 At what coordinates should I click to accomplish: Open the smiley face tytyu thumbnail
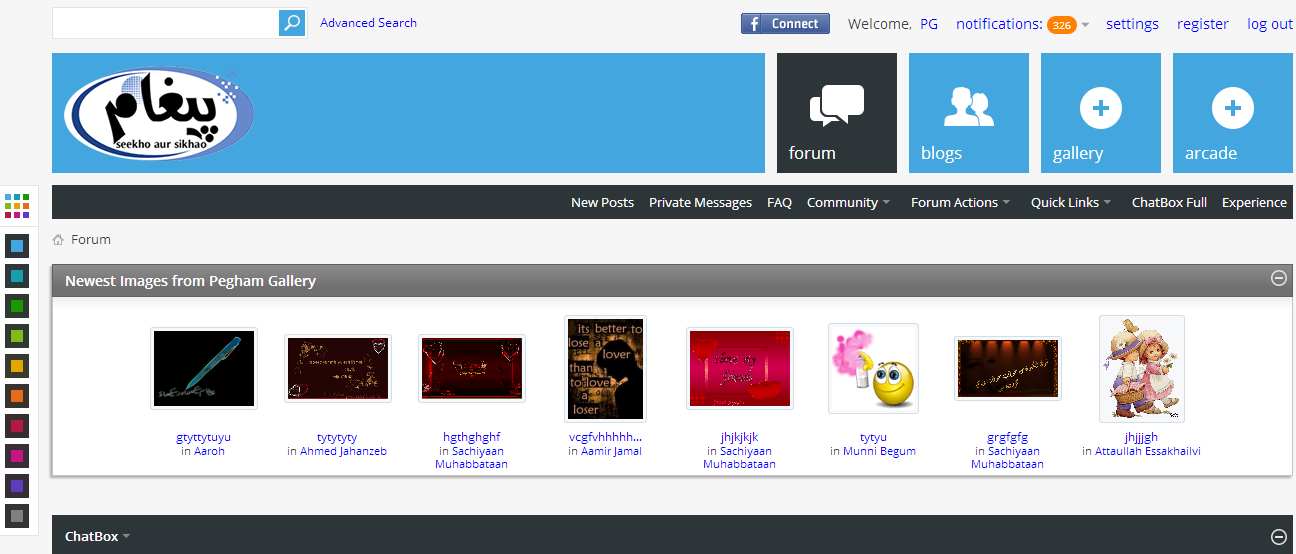[873, 368]
